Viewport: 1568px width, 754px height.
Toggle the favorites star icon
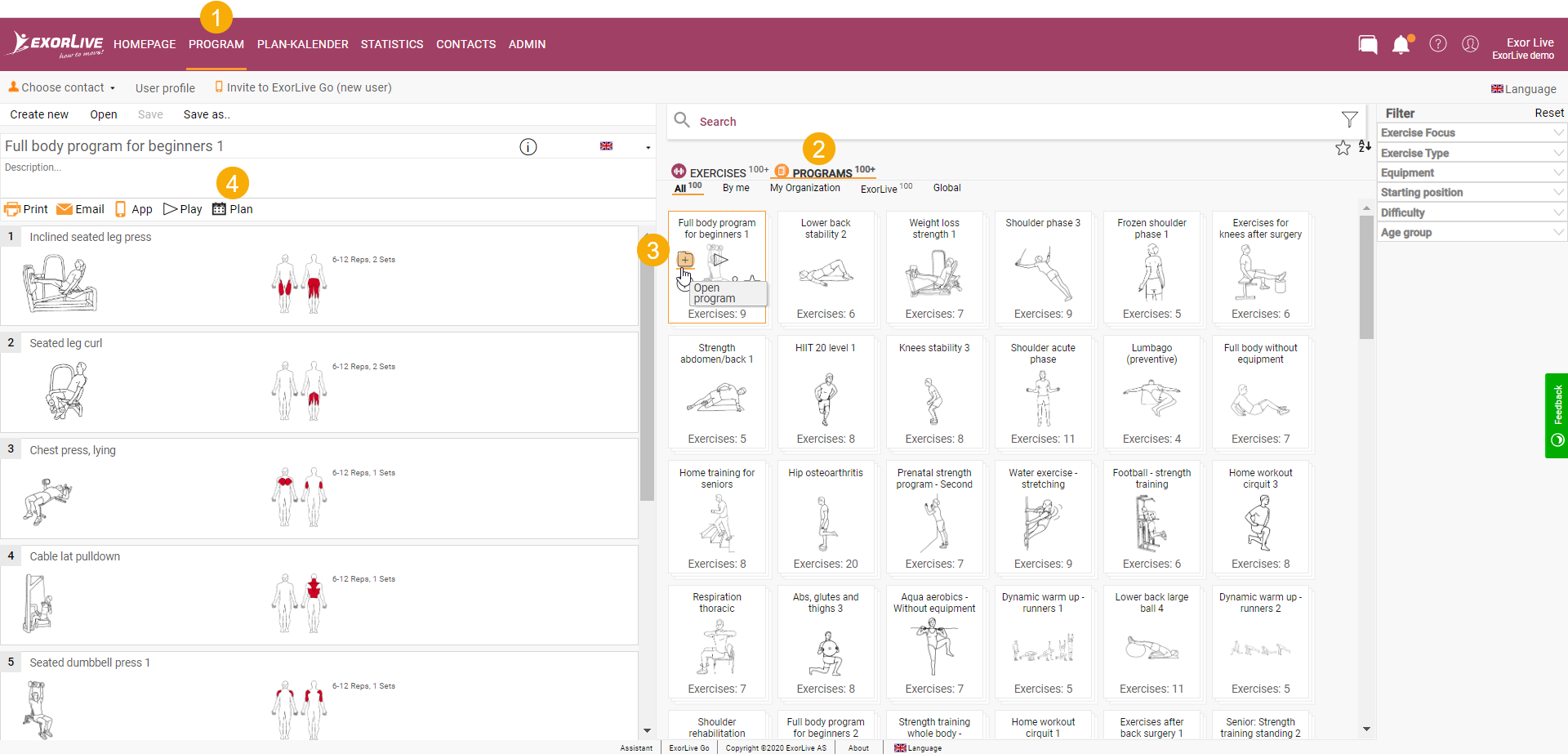click(1343, 148)
